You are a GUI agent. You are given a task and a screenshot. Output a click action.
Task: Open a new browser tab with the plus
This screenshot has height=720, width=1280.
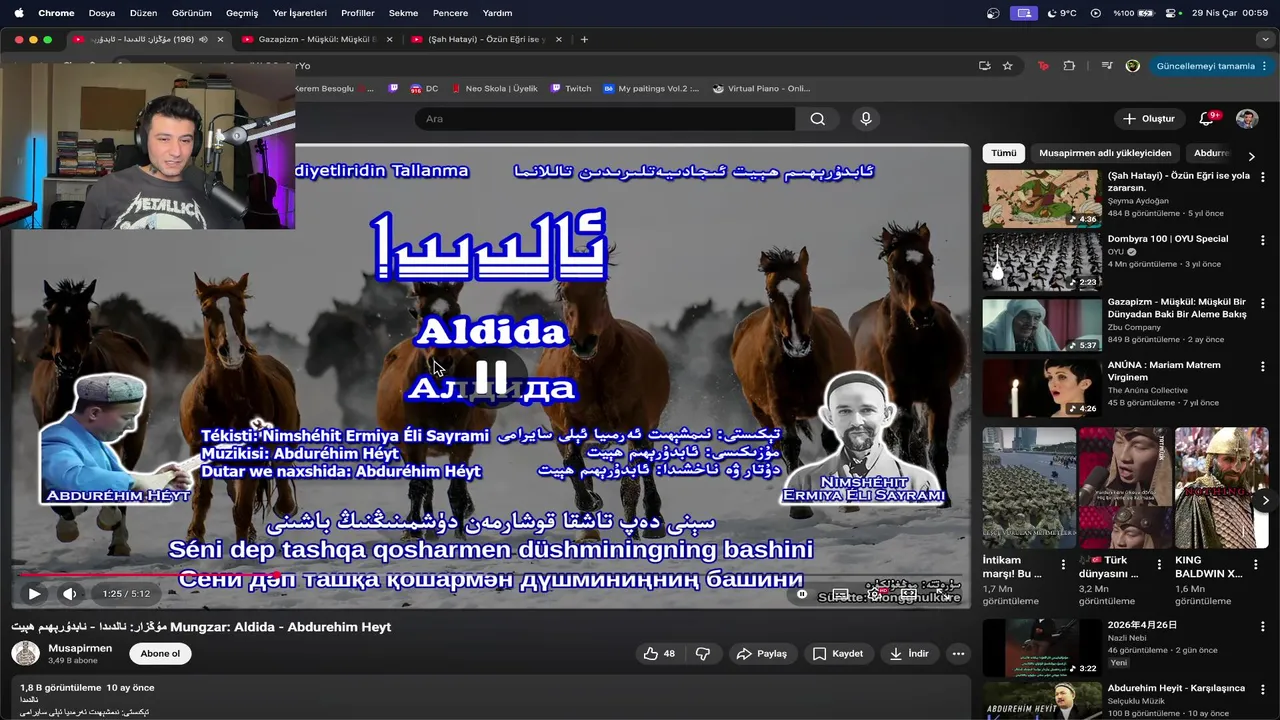[584, 40]
